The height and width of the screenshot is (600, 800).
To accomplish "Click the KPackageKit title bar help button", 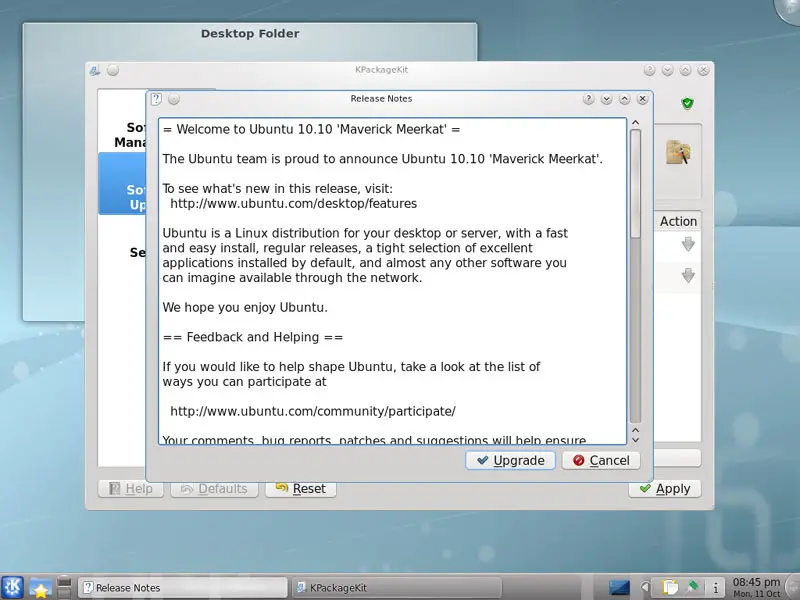I will (649, 70).
